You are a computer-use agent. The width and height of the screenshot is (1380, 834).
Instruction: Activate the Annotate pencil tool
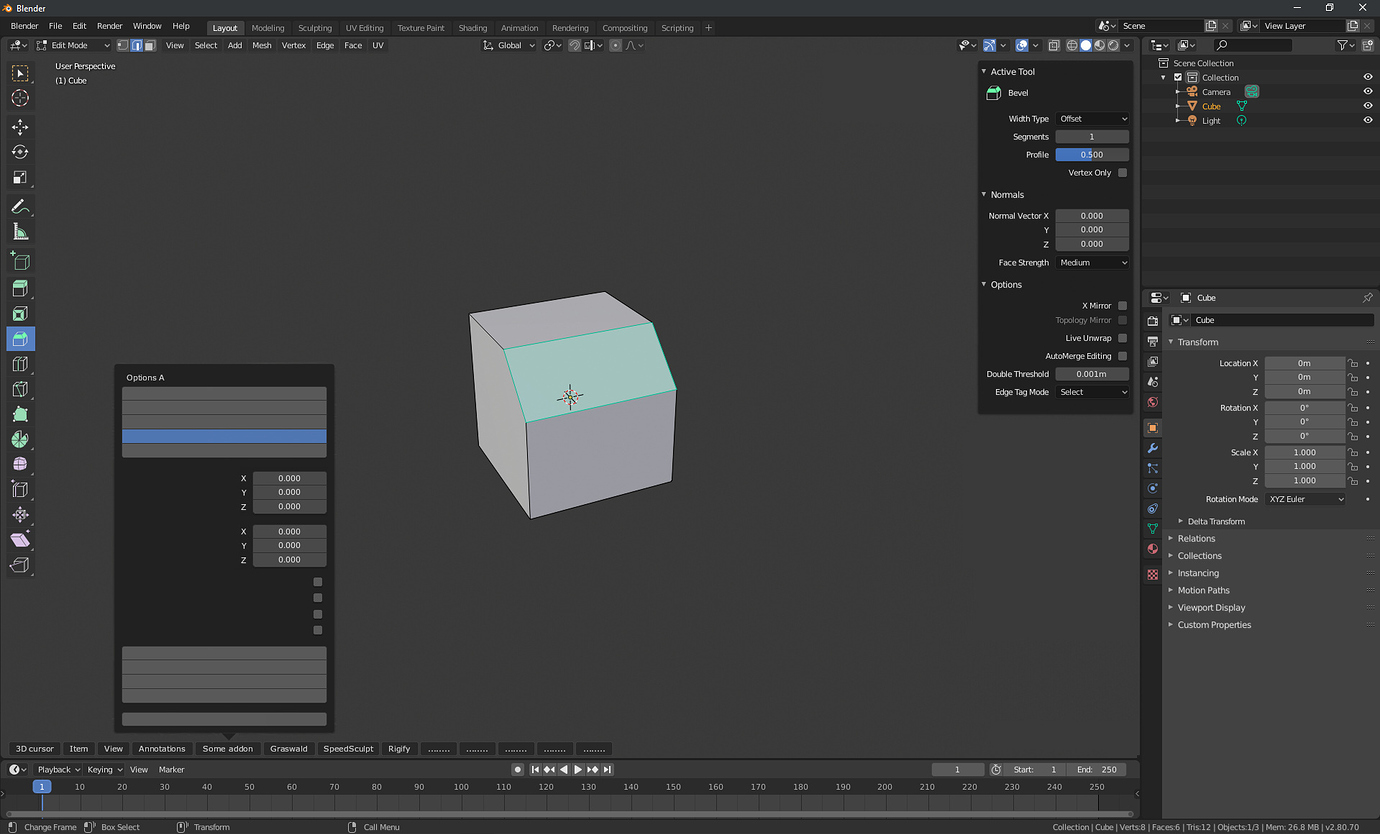(x=20, y=207)
